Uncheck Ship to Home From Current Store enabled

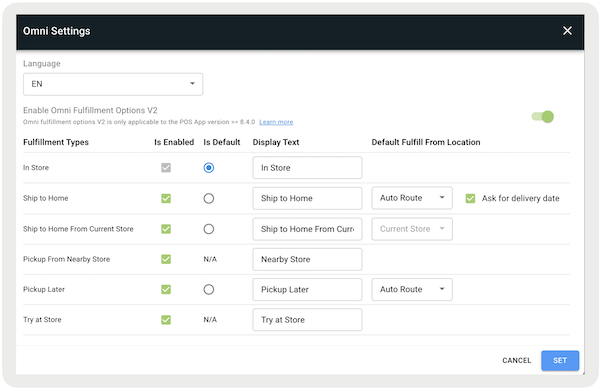(x=166, y=229)
